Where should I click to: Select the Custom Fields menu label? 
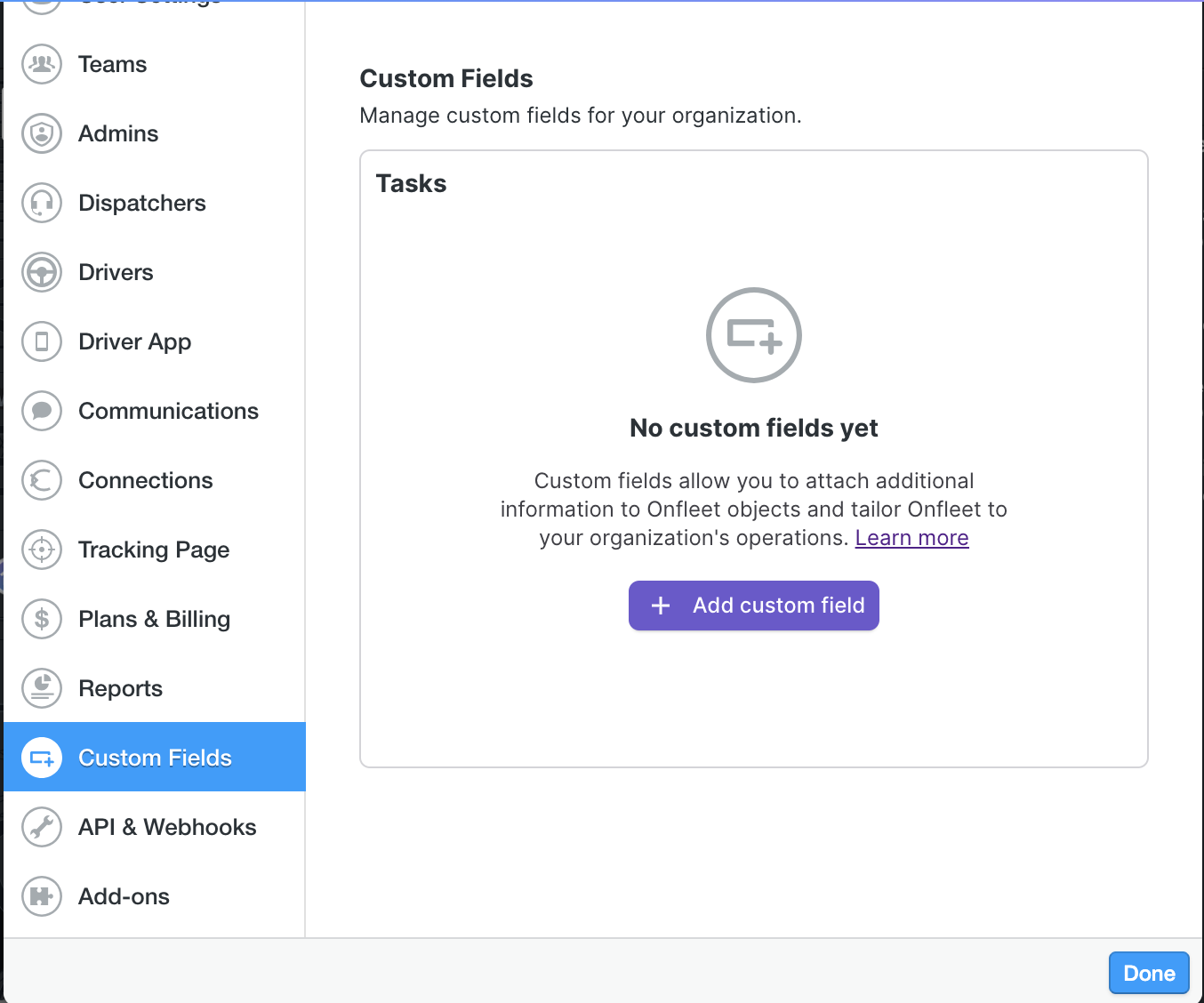[x=155, y=758]
